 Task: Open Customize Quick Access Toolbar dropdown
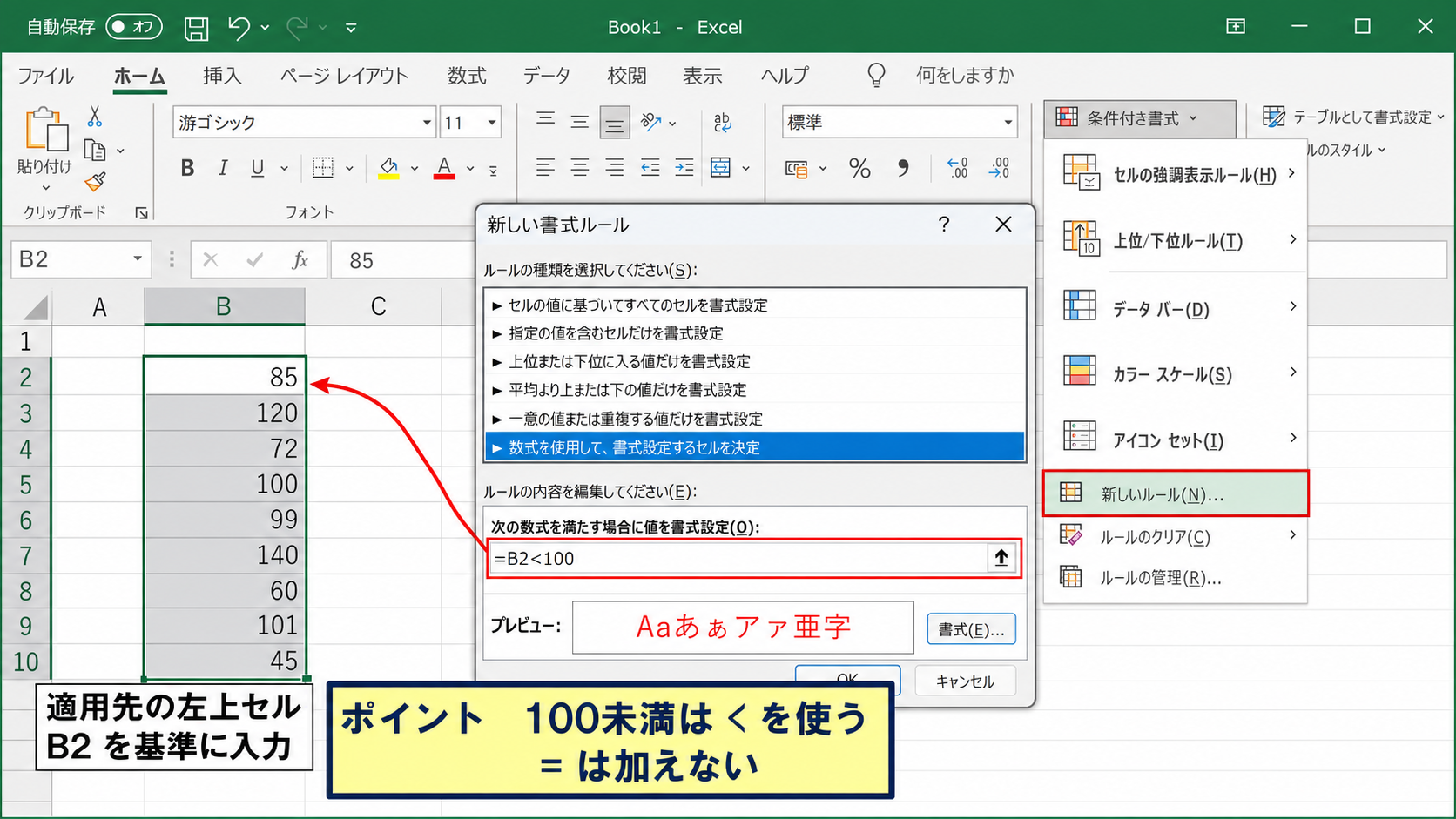pyautogui.click(x=351, y=28)
